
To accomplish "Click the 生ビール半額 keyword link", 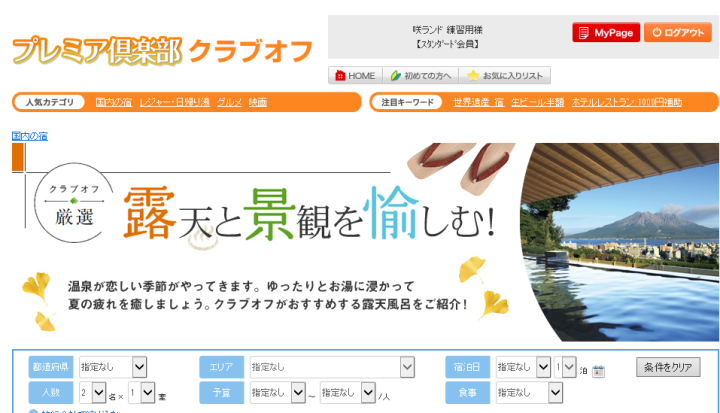I will click(538, 102).
